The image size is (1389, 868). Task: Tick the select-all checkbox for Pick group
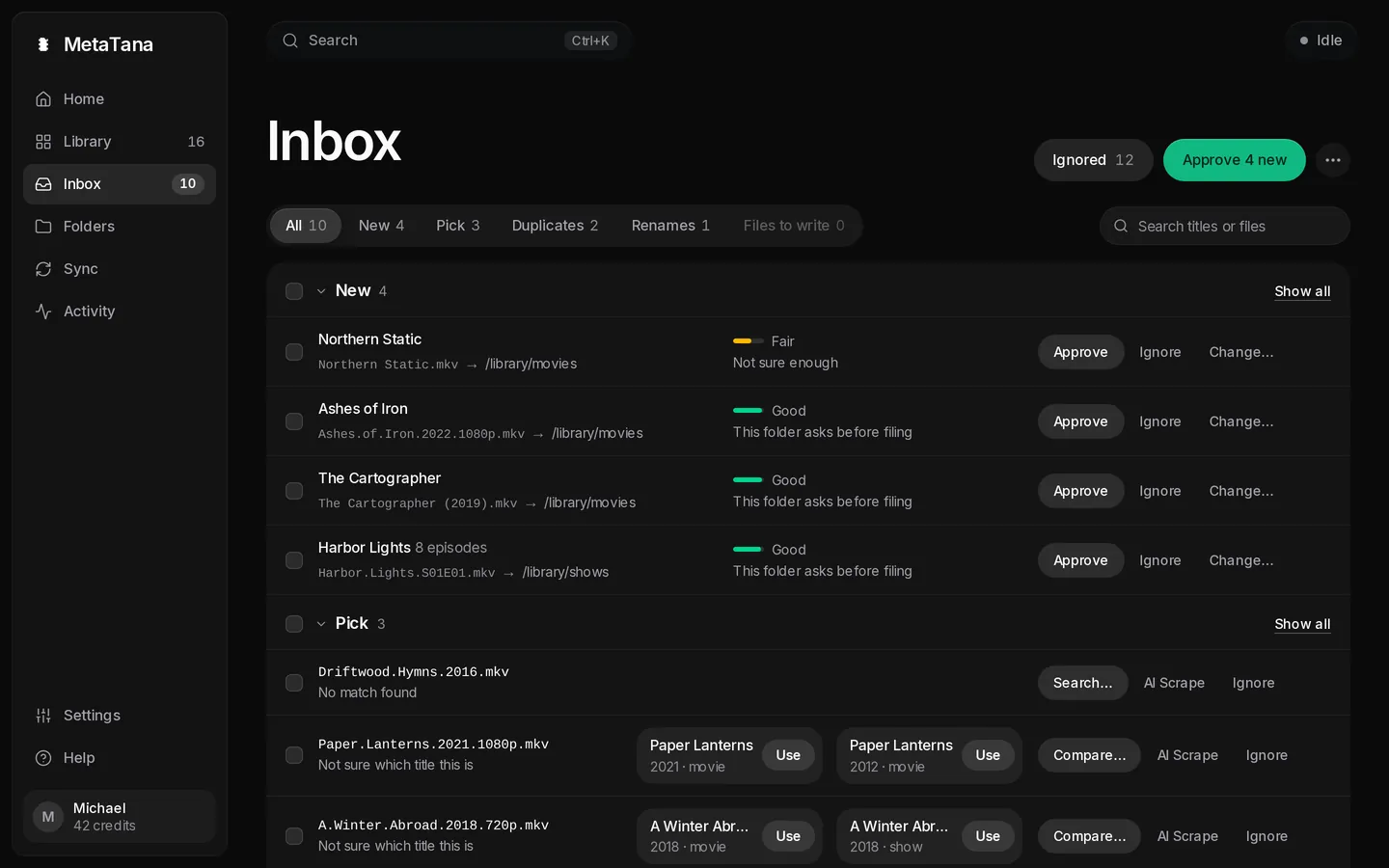coord(294,624)
